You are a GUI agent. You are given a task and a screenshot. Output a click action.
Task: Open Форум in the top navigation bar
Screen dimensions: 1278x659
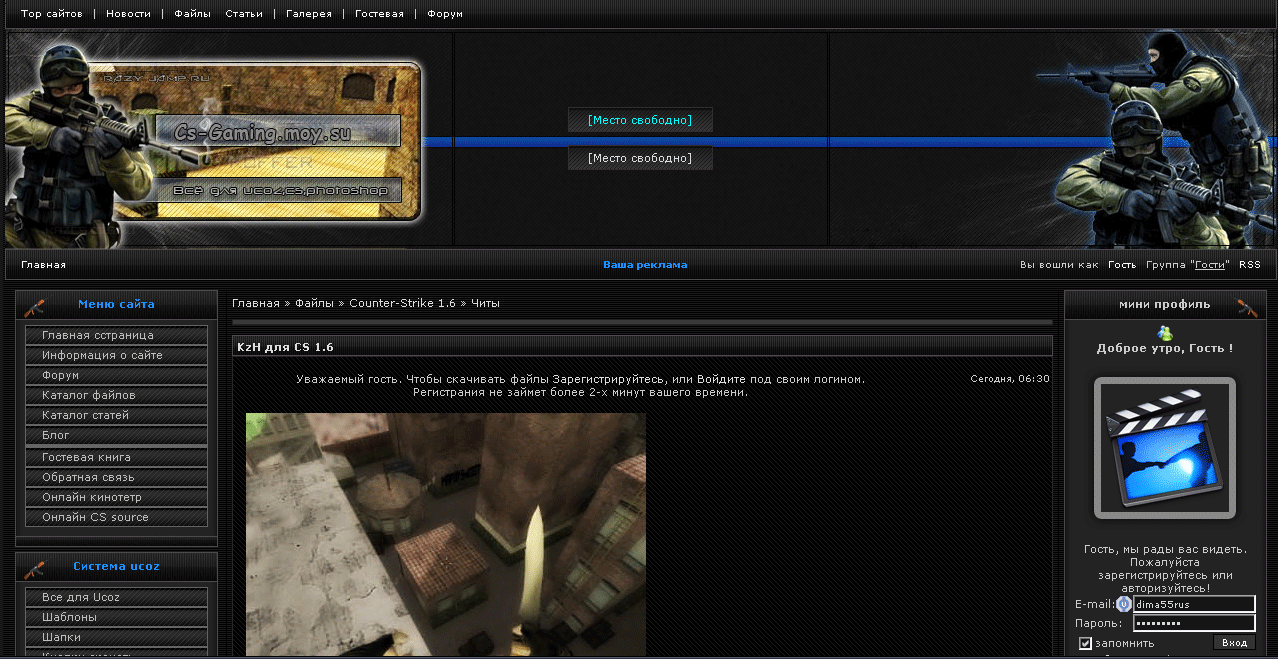(445, 14)
